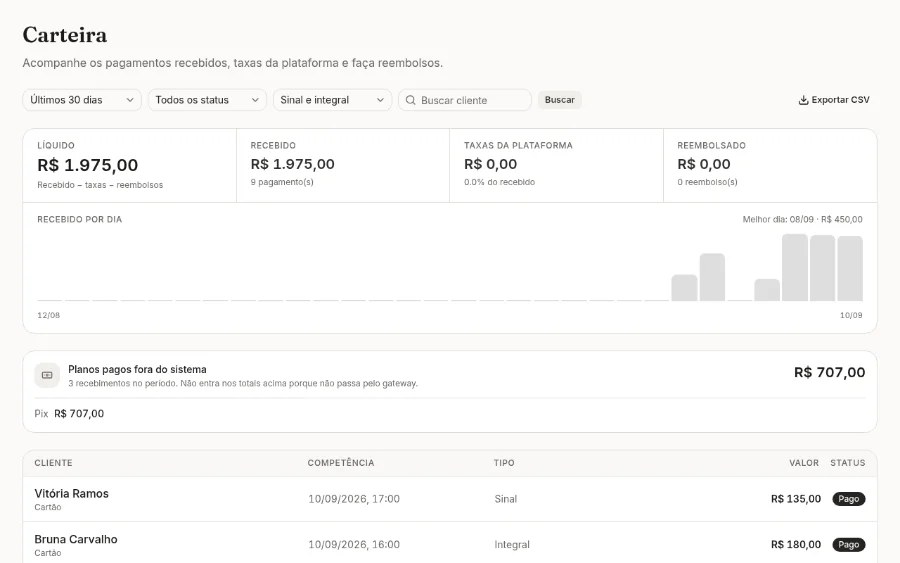Click the Sinal type for Vitória Ramos

pos(506,499)
